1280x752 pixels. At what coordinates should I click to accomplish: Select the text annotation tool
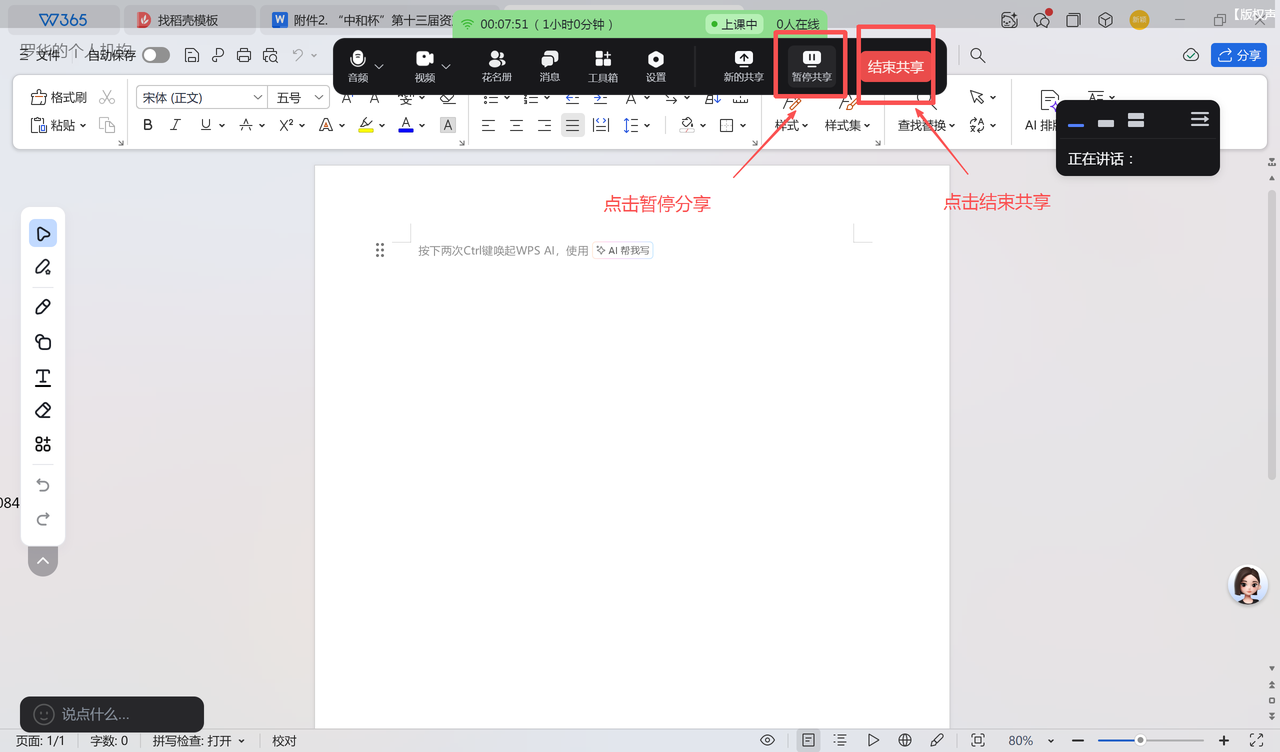click(x=43, y=377)
